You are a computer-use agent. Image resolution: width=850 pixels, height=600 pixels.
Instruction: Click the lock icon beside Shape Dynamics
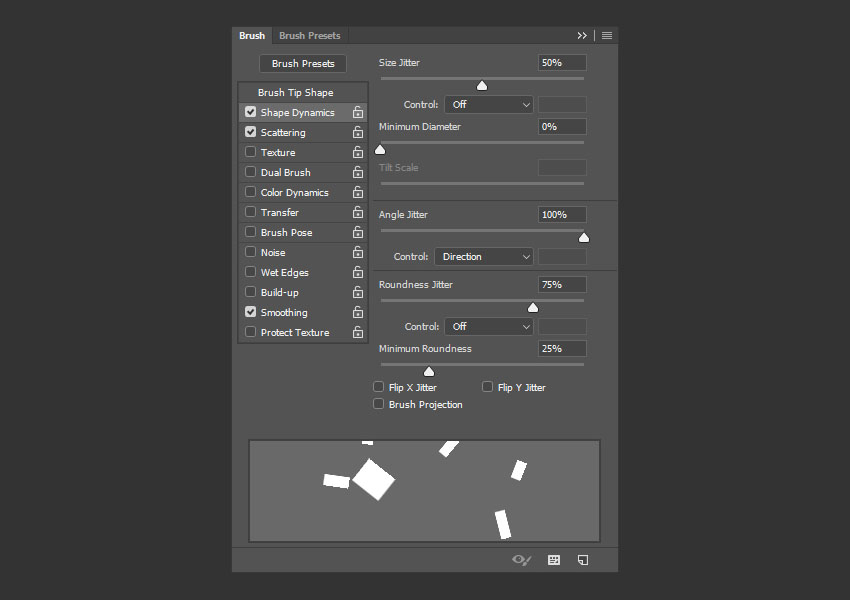point(358,113)
